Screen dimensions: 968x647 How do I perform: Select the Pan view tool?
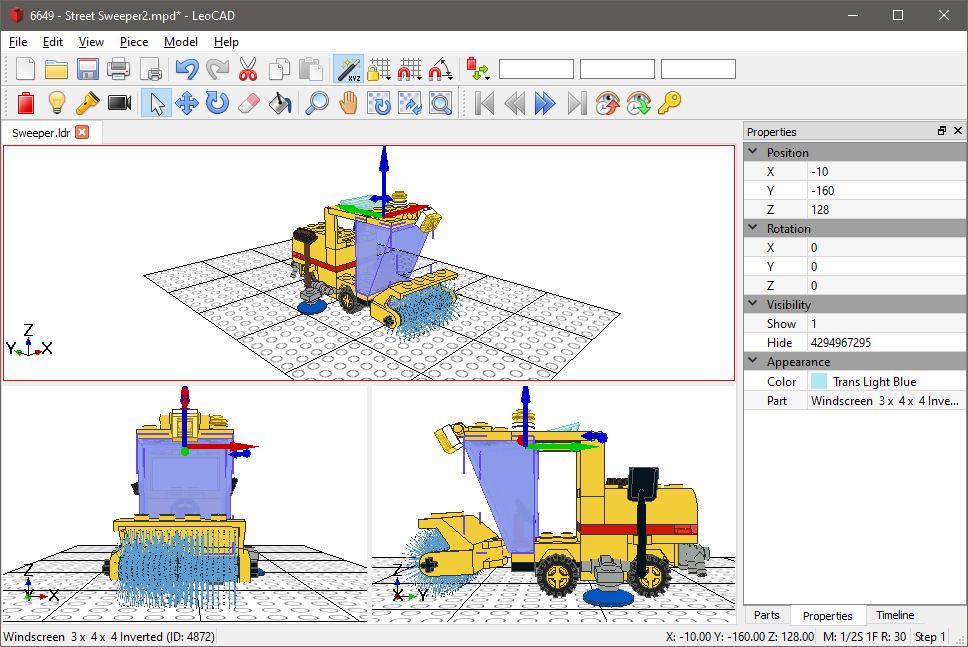click(348, 102)
